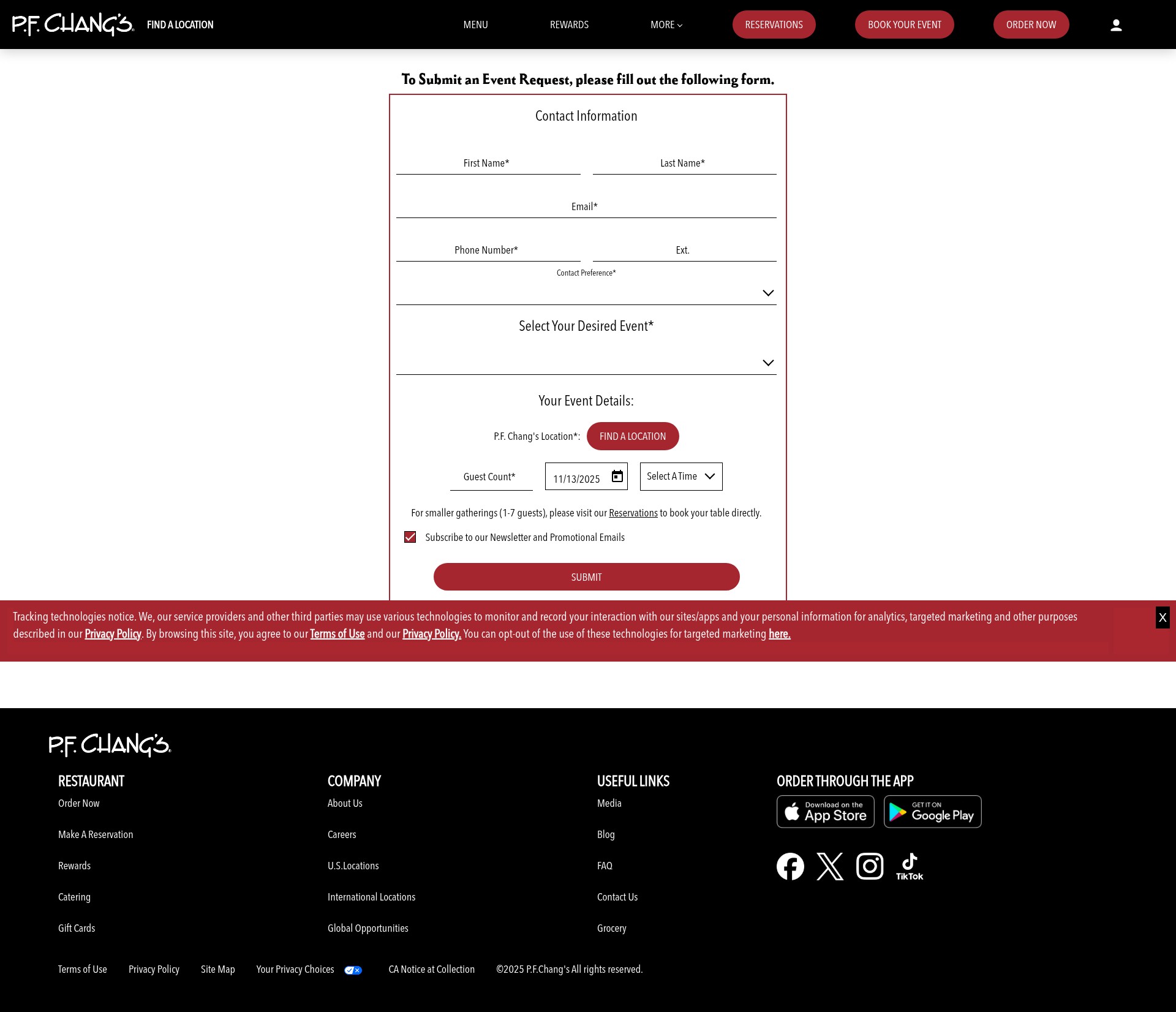Image resolution: width=1176 pixels, height=1012 pixels.
Task: Expand the Contact Preference dropdown
Action: (586, 293)
